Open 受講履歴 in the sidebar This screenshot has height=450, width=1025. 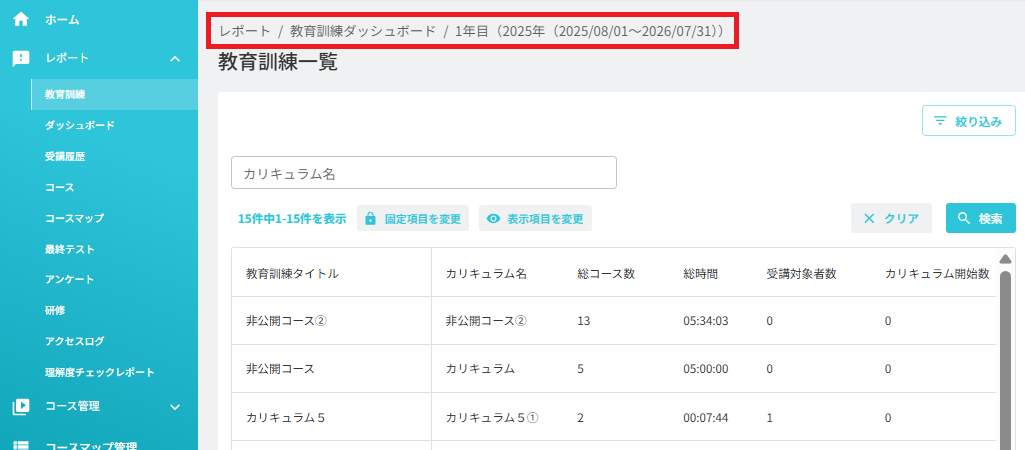point(65,156)
